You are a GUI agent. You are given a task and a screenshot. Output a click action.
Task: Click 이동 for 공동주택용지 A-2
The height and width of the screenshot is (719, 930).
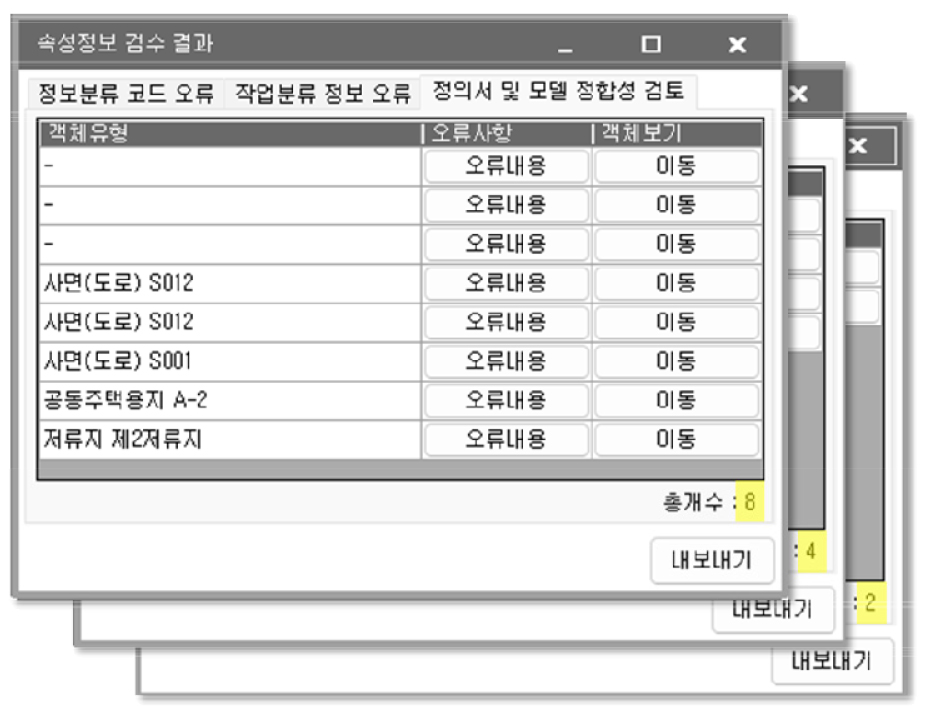tap(682, 400)
